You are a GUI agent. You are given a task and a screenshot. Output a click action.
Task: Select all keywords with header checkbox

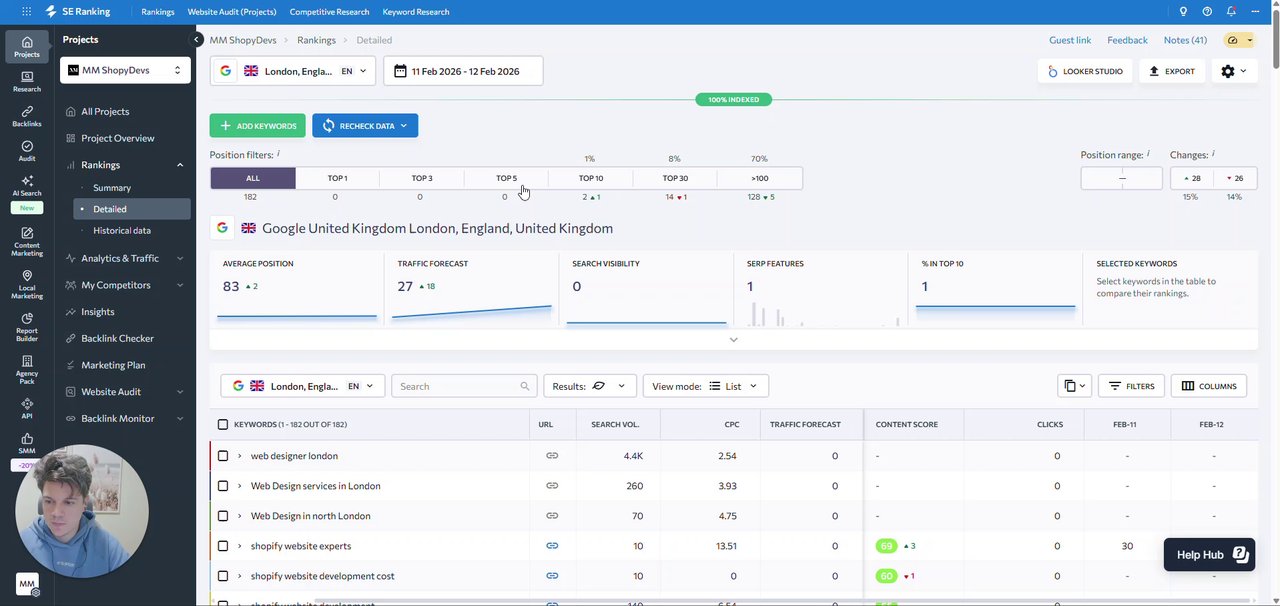223,425
